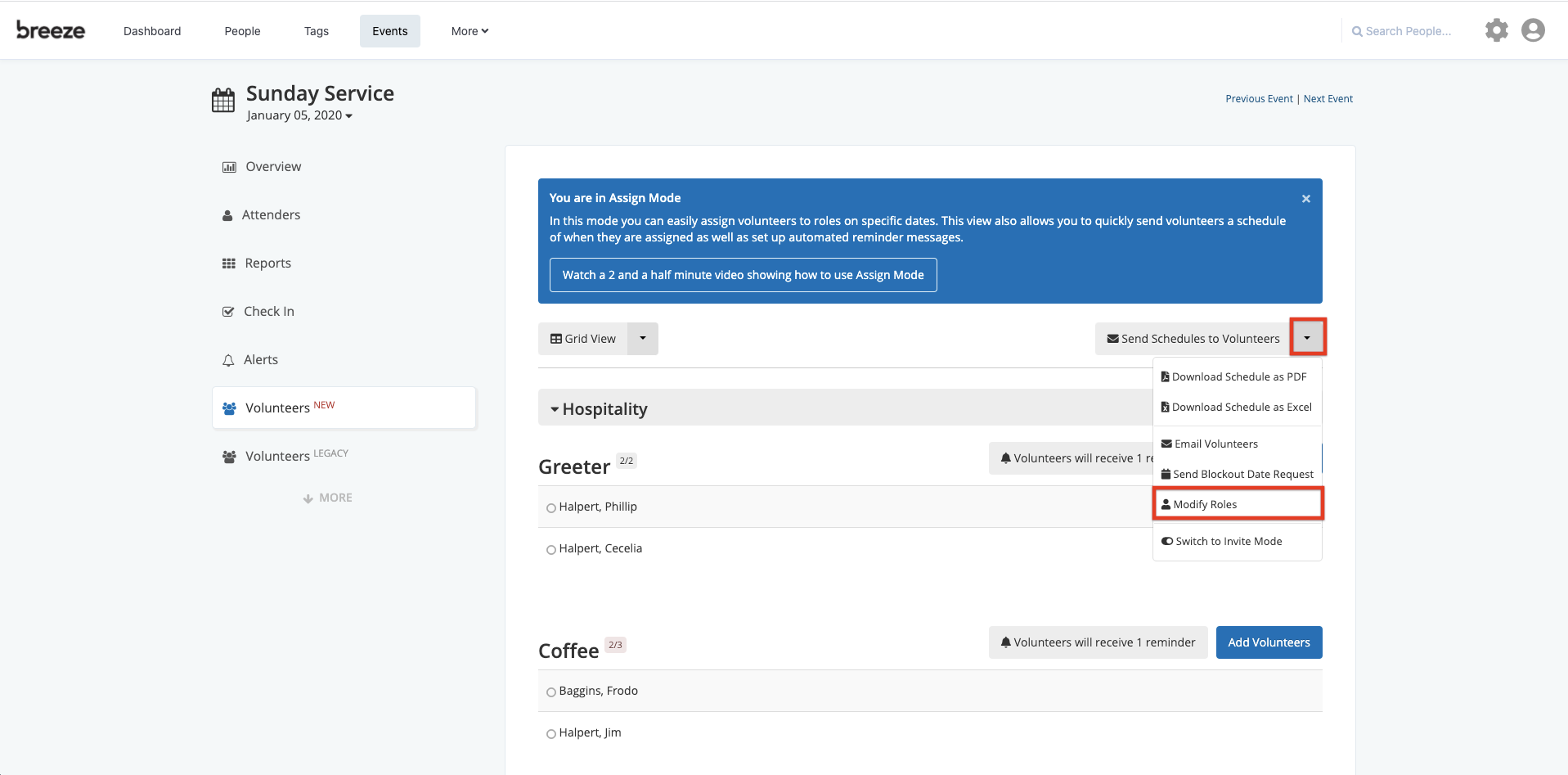Select the circle next to Halpert, Jim

(x=551, y=734)
